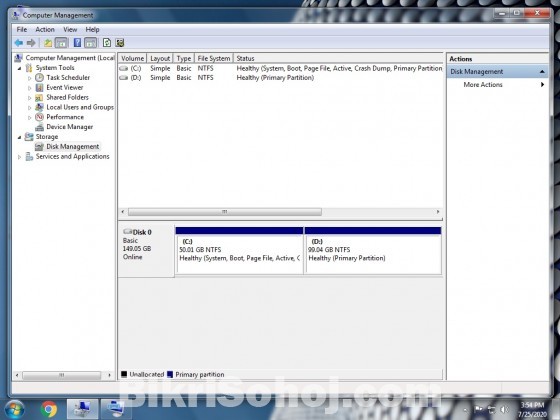Sort by the Status column header
The height and width of the screenshot is (420, 560).
coord(338,58)
